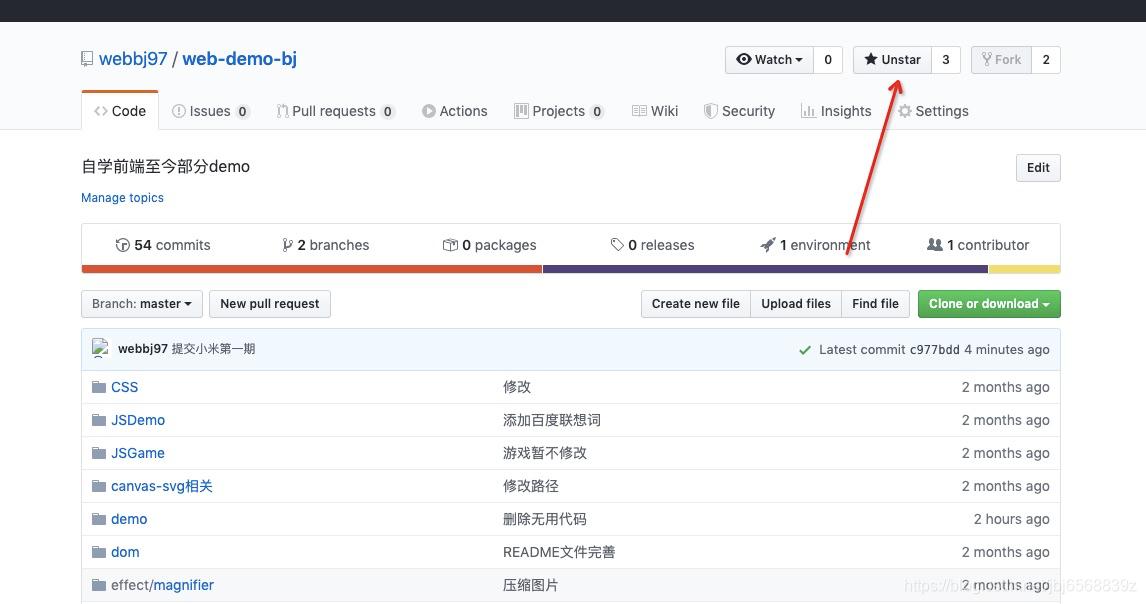Screen dimensions: 1146x604
Task: Open commit message 提交小米第一期
Action: point(213,349)
